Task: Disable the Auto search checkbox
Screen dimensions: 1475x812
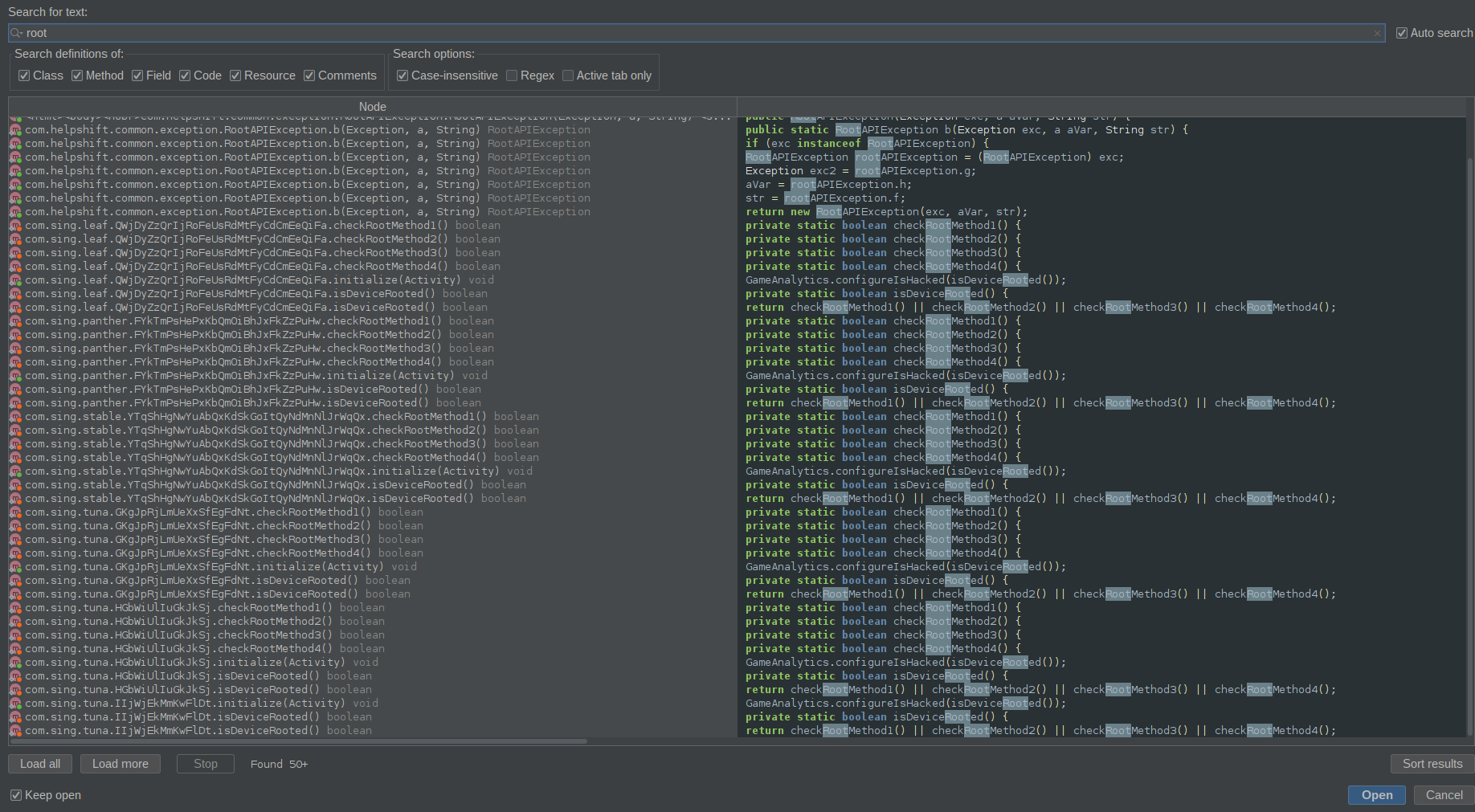Action: (1402, 33)
